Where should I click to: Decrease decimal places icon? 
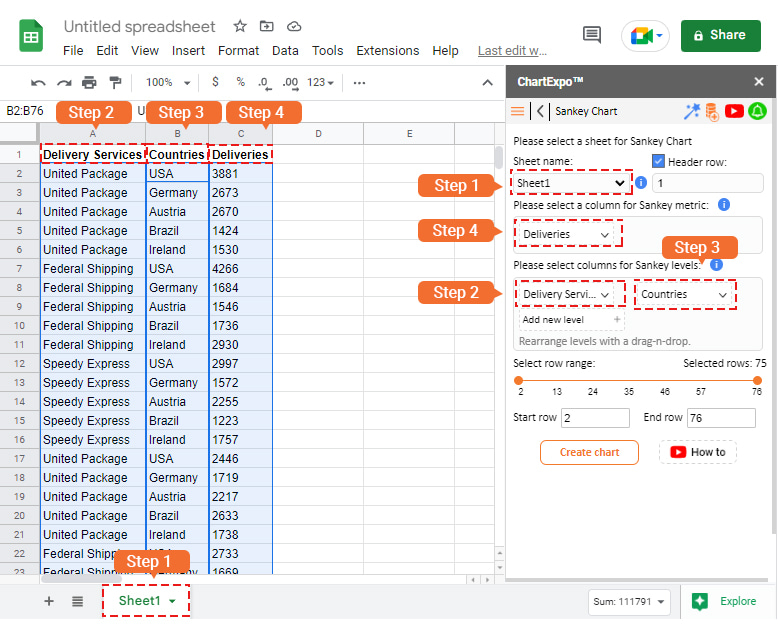coord(265,83)
